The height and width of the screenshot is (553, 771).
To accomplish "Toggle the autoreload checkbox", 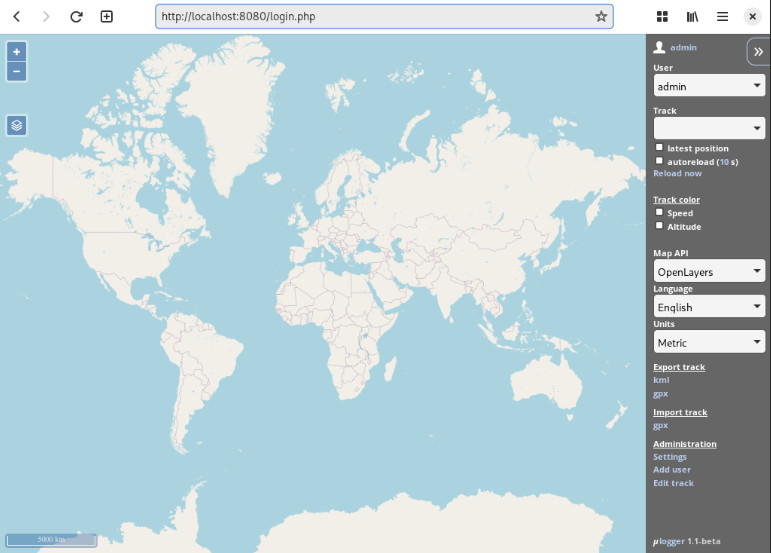I will point(659,160).
